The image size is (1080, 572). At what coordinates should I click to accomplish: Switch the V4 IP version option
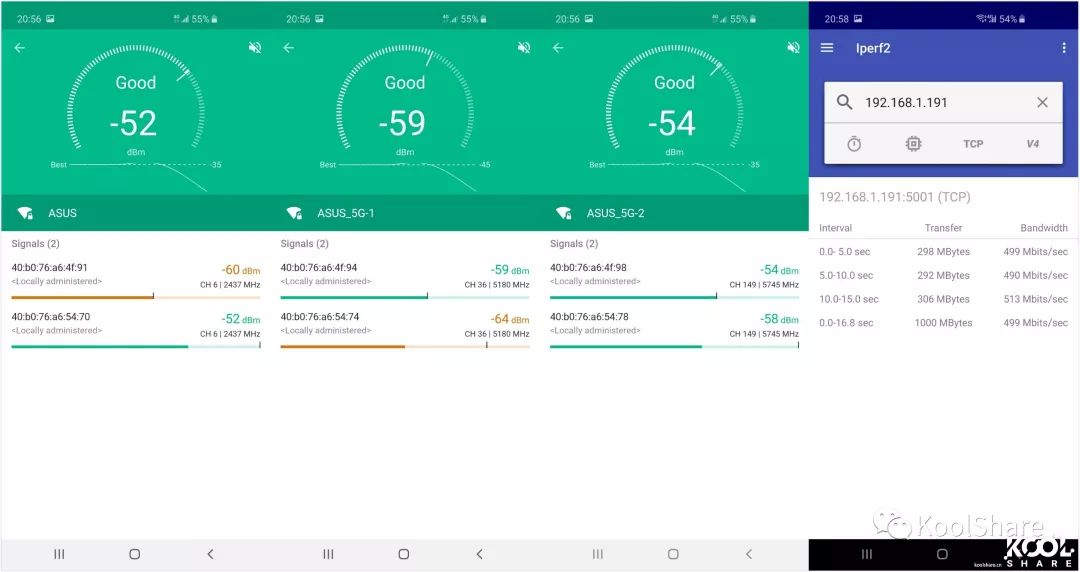(1032, 143)
